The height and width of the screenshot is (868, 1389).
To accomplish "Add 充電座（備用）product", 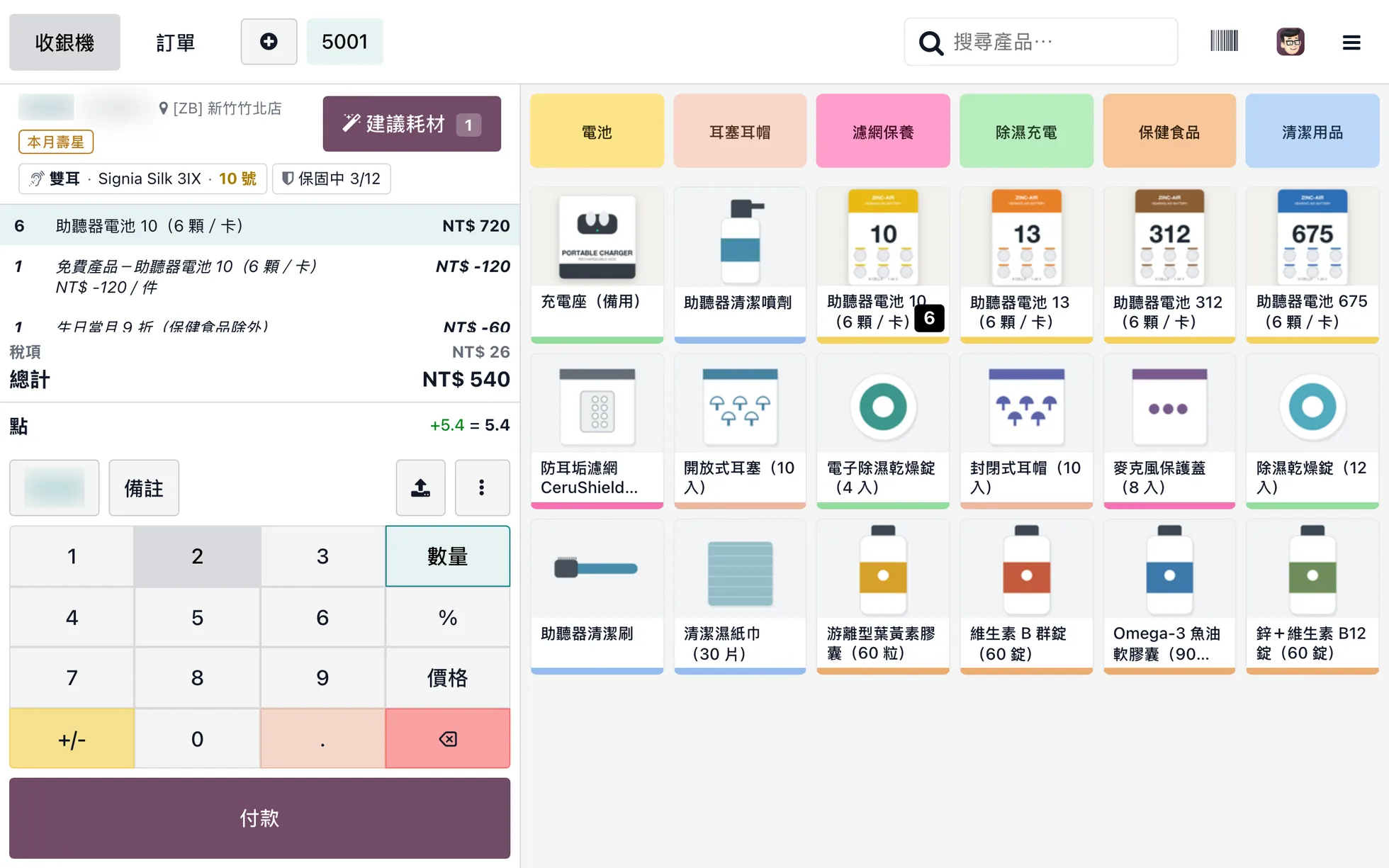I will click(x=597, y=265).
